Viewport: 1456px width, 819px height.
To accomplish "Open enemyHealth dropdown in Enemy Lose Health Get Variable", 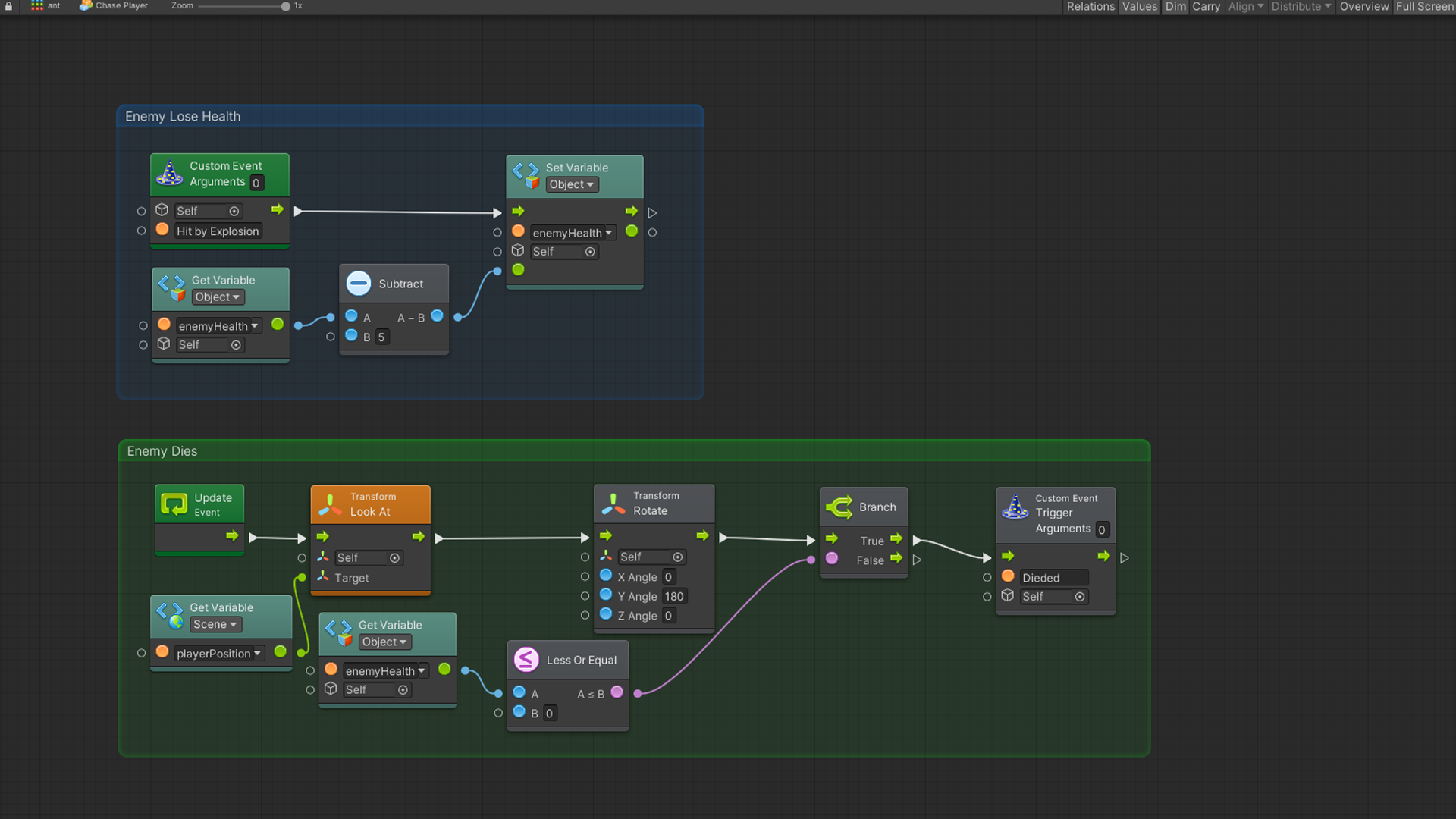I will [x=218, y=326].
